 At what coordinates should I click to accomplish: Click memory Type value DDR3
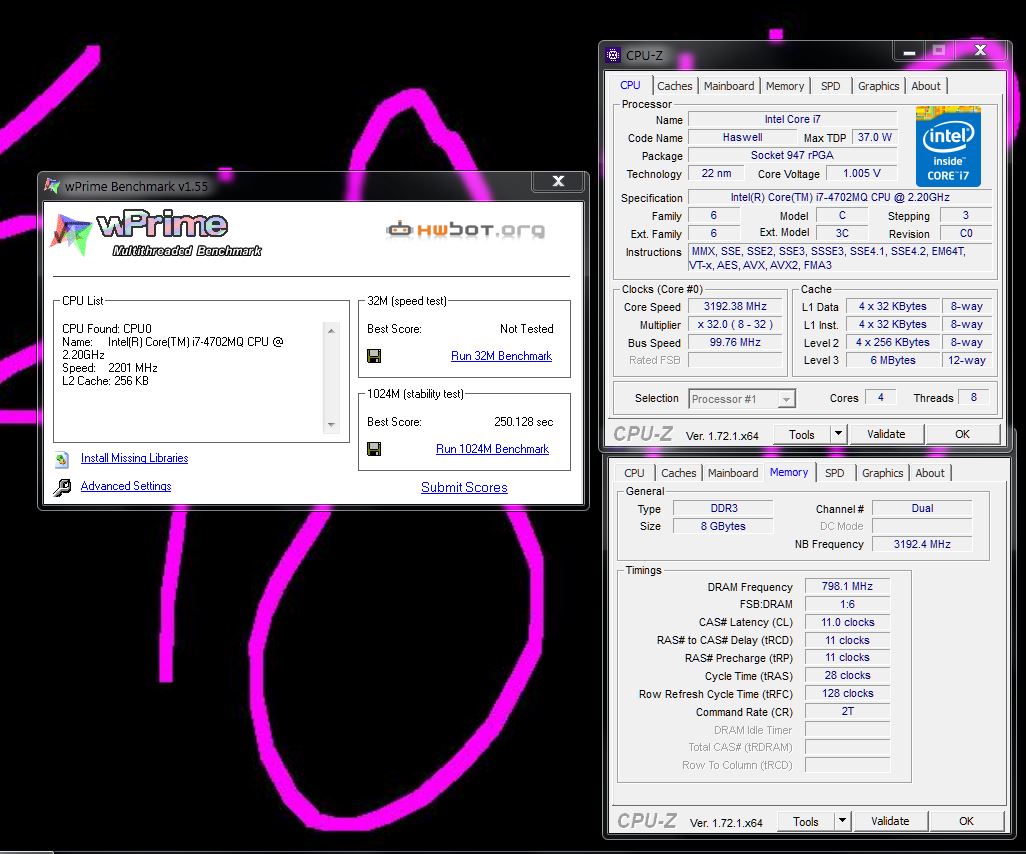[724, 508]
